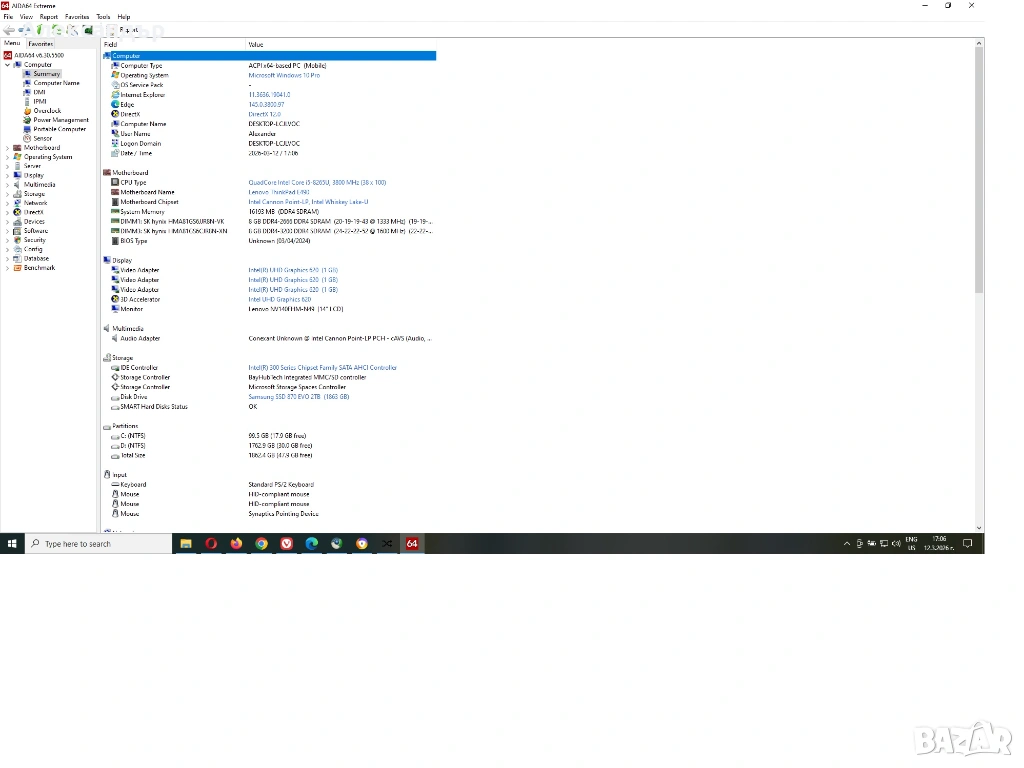Select the DMI tree item
This screenshot has width=1024, height=768.
39,92
